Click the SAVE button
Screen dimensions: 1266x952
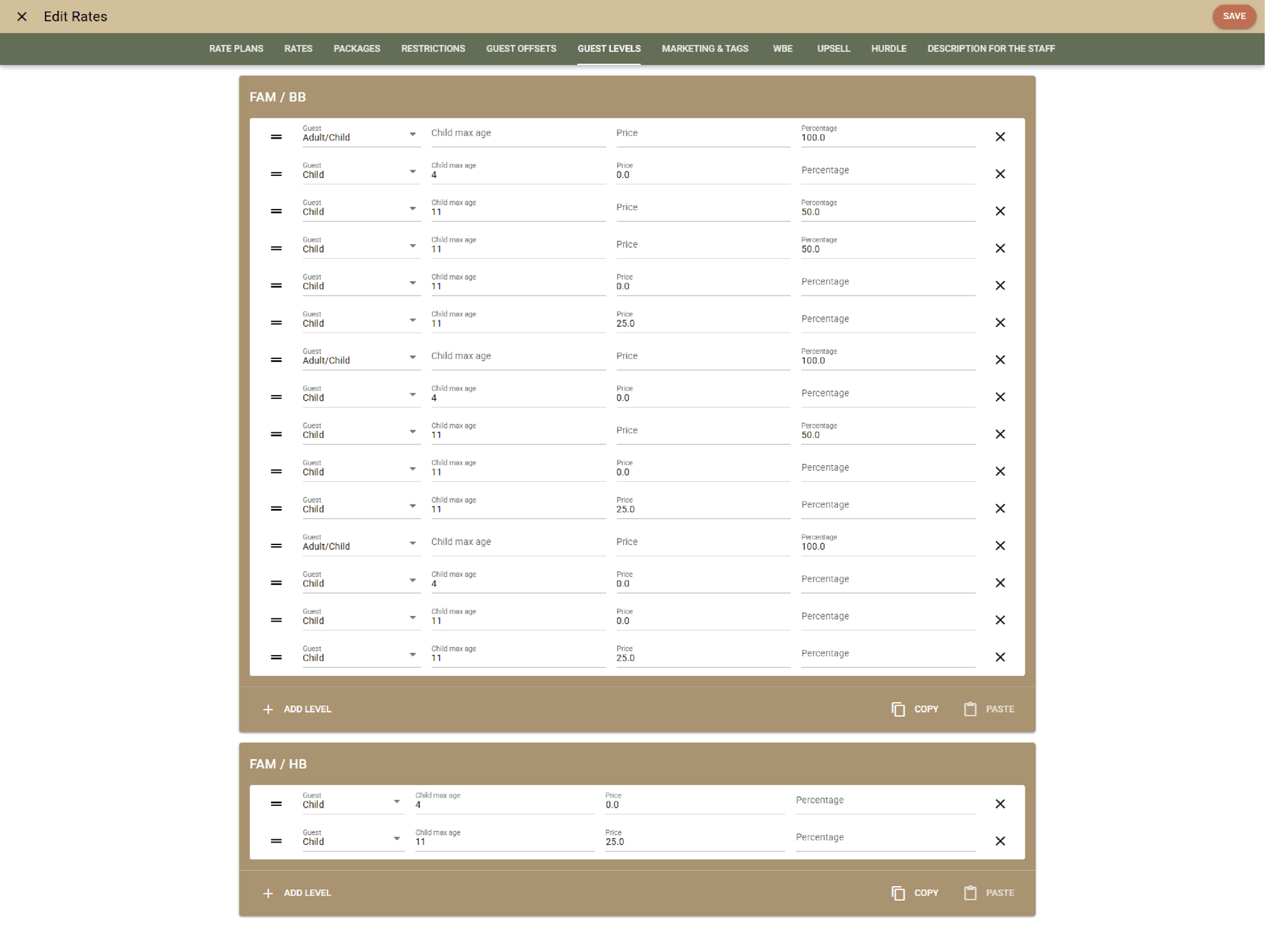(1234, 16)
